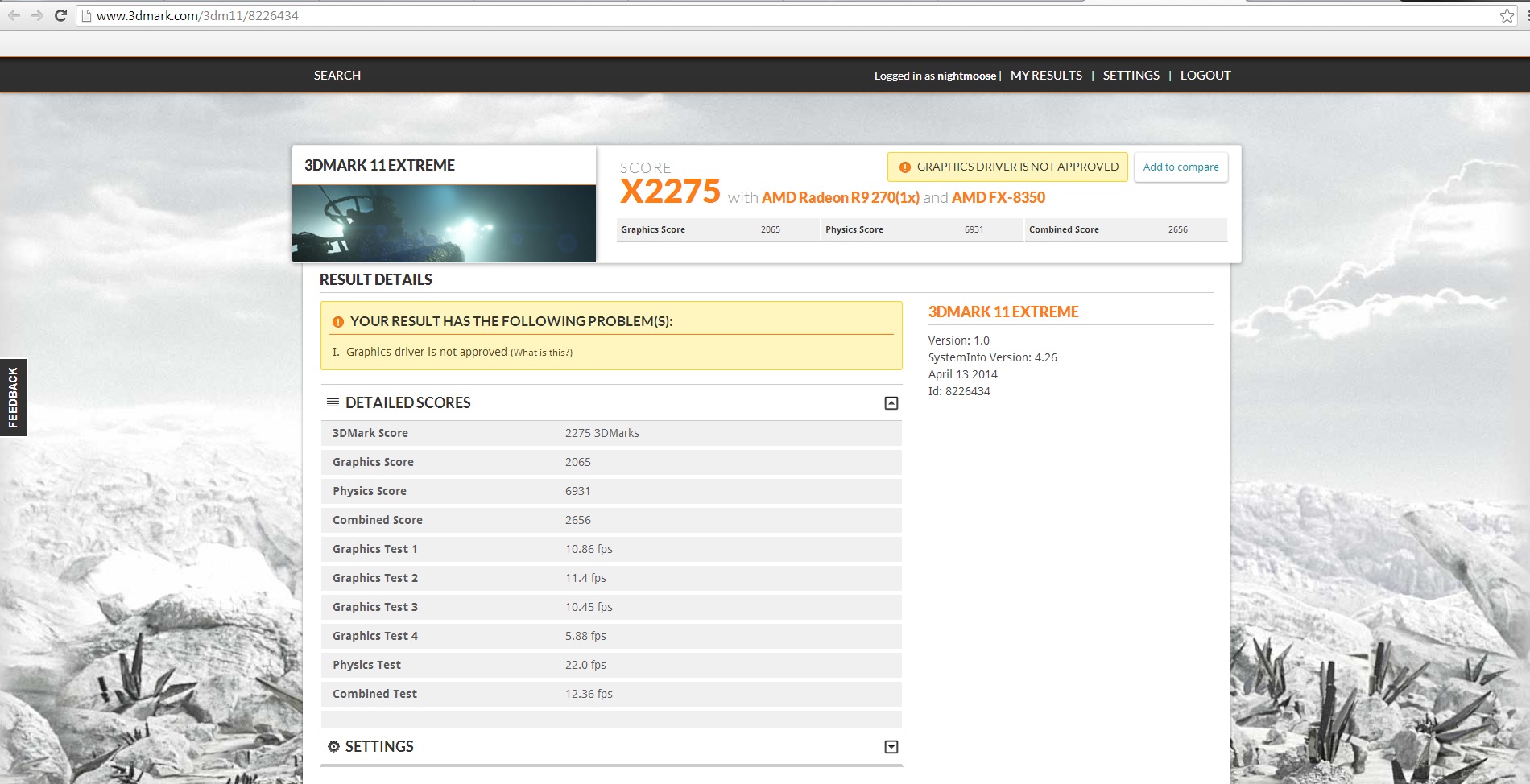The width and height of the screenshot is (1530, 784).
Task: Select Combined Score row in detailed scores
Action: (x=611, y=520)
